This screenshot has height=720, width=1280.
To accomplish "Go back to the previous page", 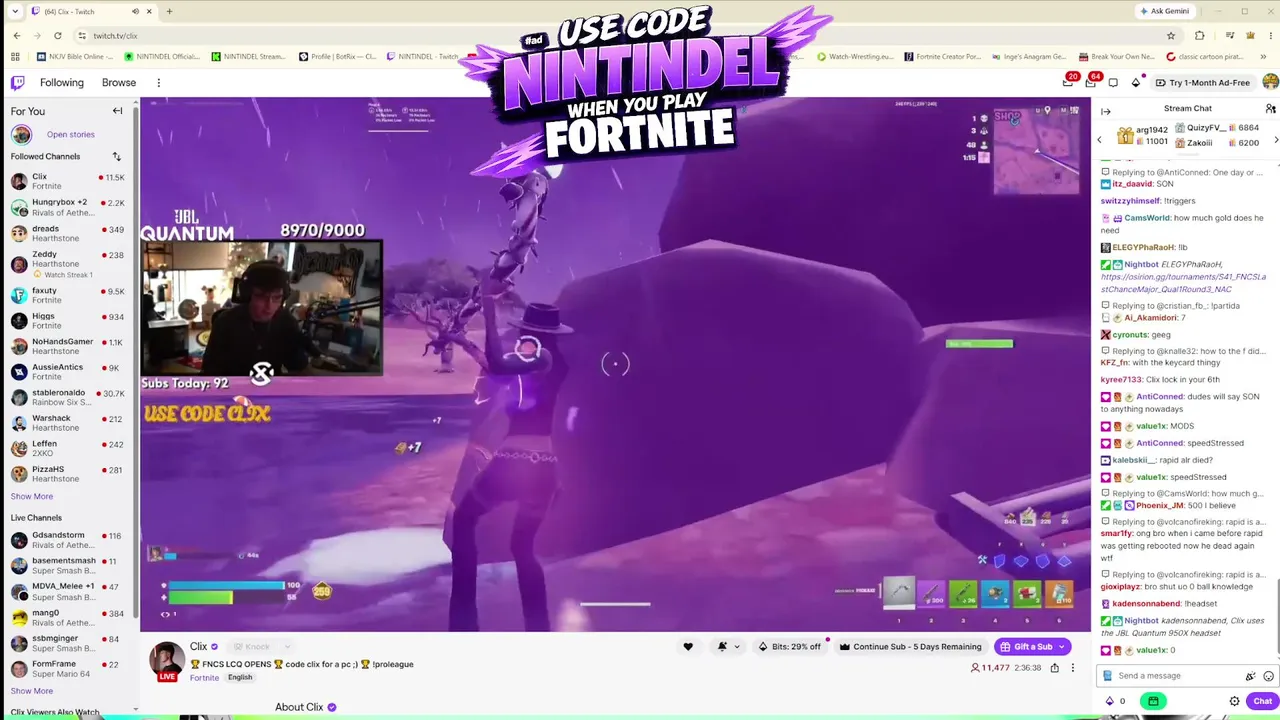I will [x=17, y=36].
